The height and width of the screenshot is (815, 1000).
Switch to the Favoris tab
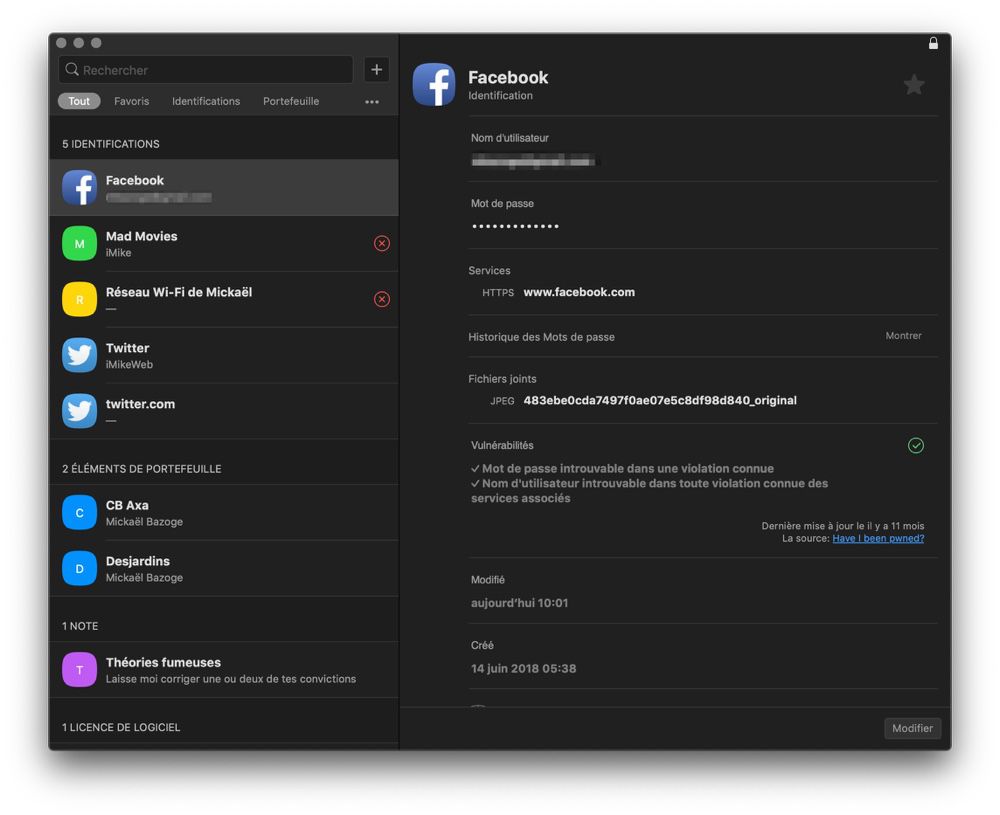(131, 101)
